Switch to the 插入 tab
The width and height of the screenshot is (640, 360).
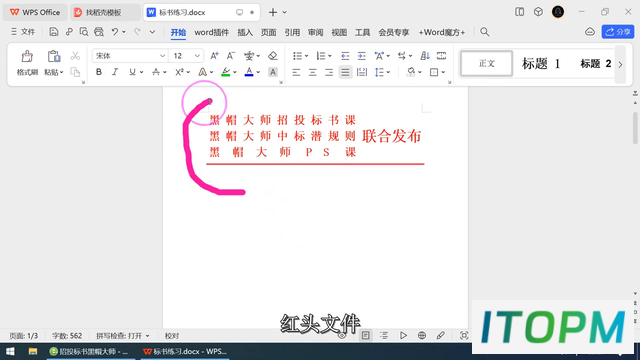pyautogui.click(x=245, y=32)
